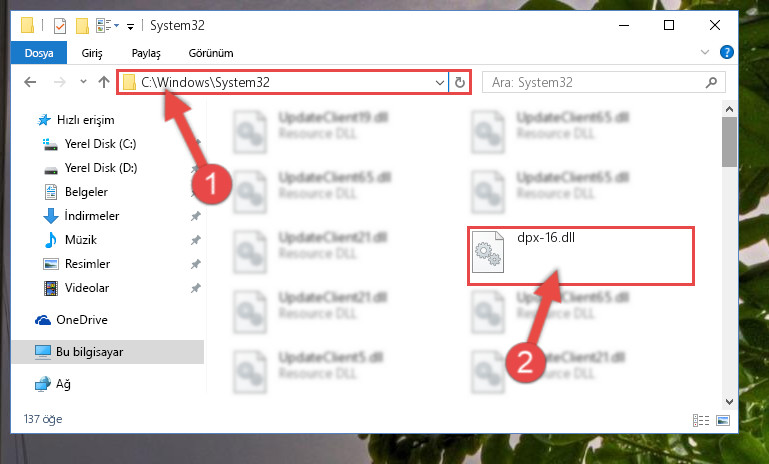Open the Dosya tab

pos(39,53)
